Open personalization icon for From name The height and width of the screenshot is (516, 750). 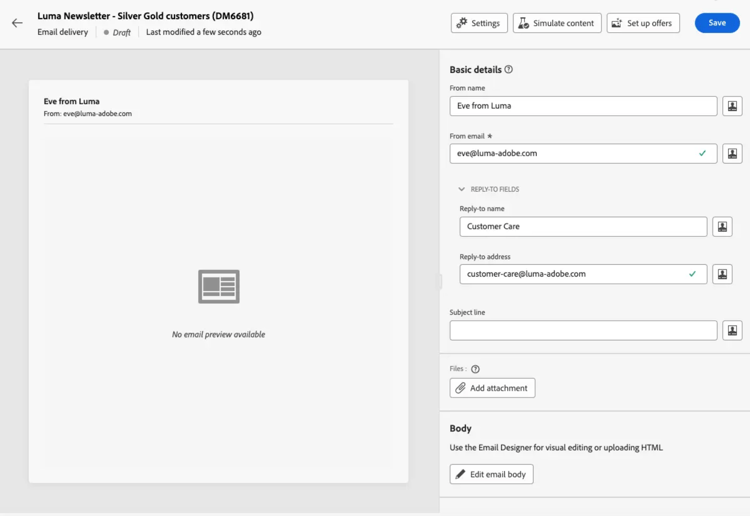(x=732, y=106)
